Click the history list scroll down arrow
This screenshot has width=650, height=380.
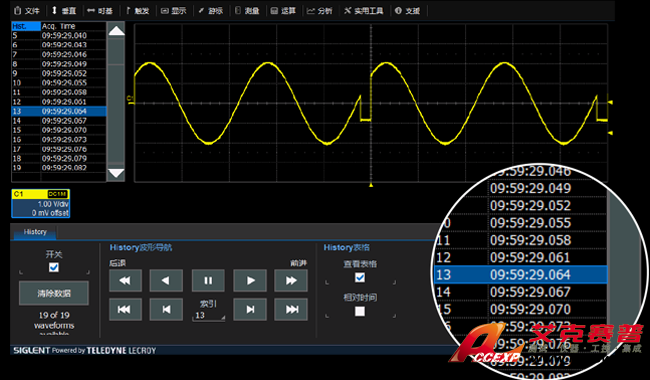(x=116, y=173)
